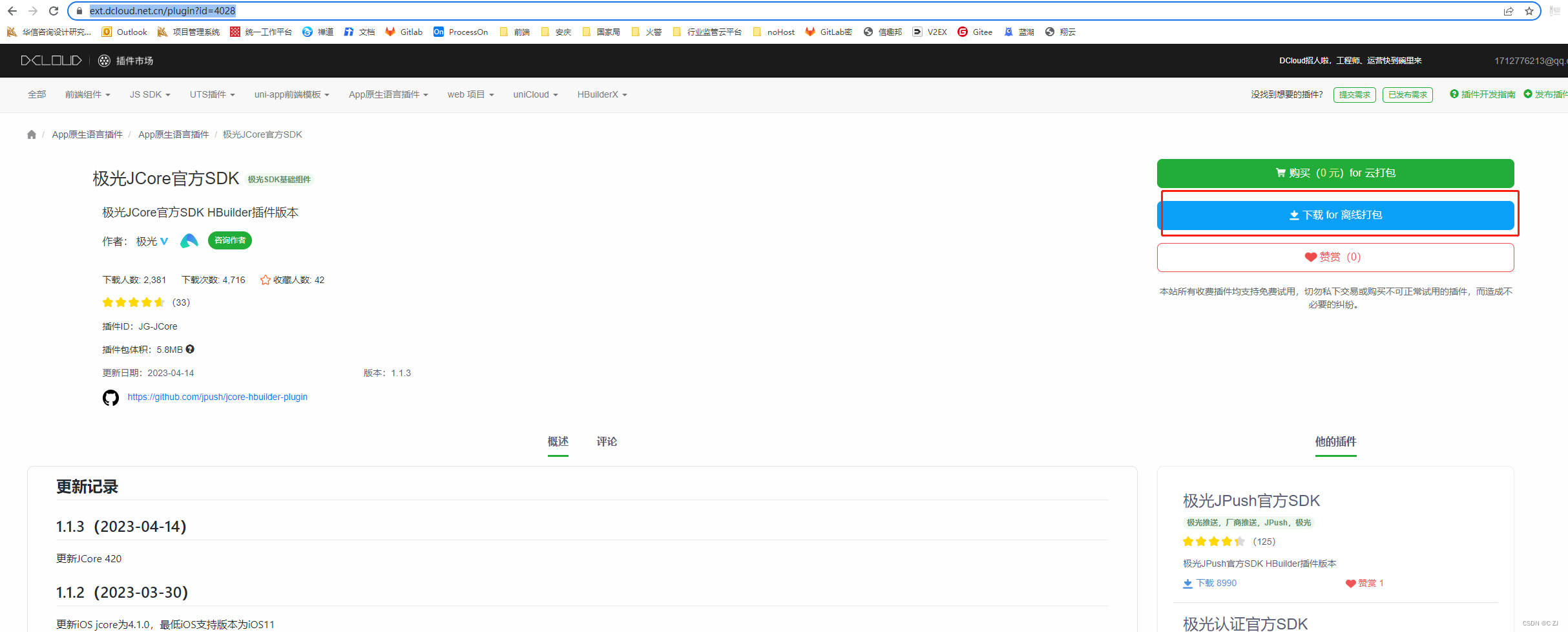Click the 极光SDK基础组件 tag

[279, 180]
